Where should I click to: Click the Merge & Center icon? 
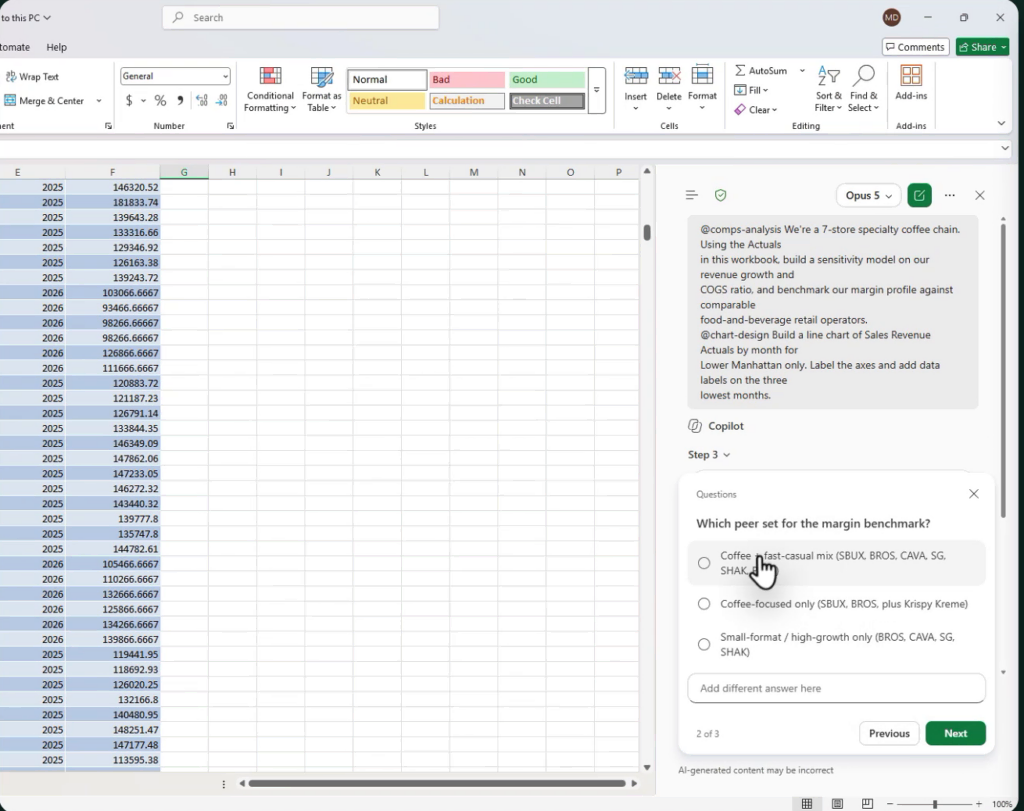pyautogui.click(x=10, y=101)
